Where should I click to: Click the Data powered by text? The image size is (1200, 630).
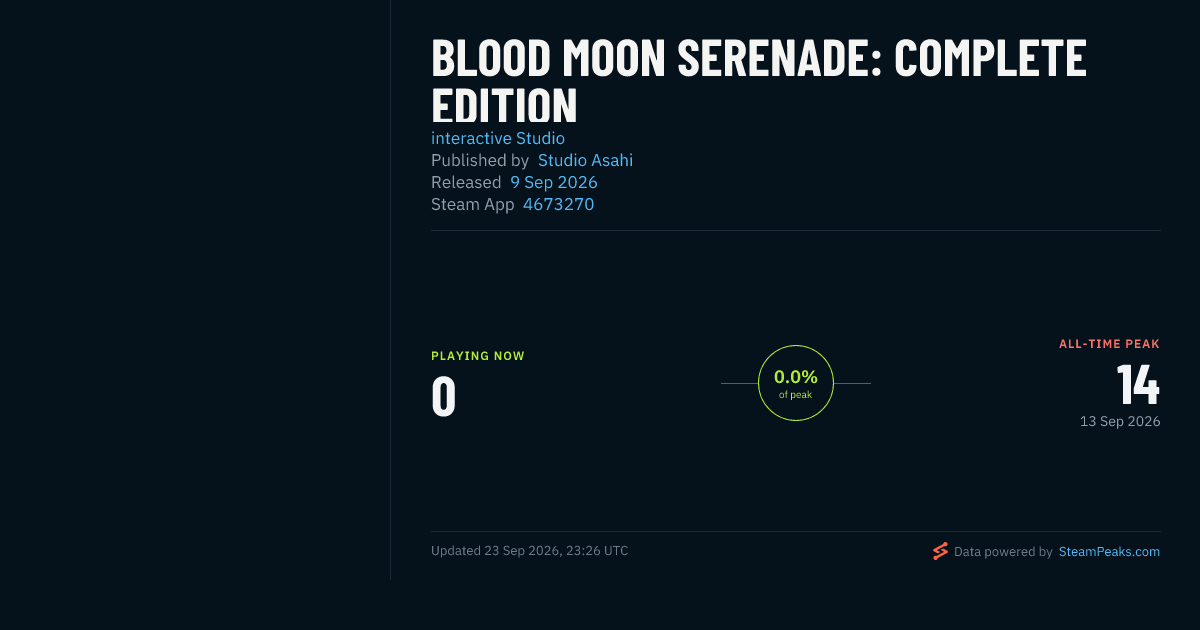pyautogui.click(x=1003, y=551)
